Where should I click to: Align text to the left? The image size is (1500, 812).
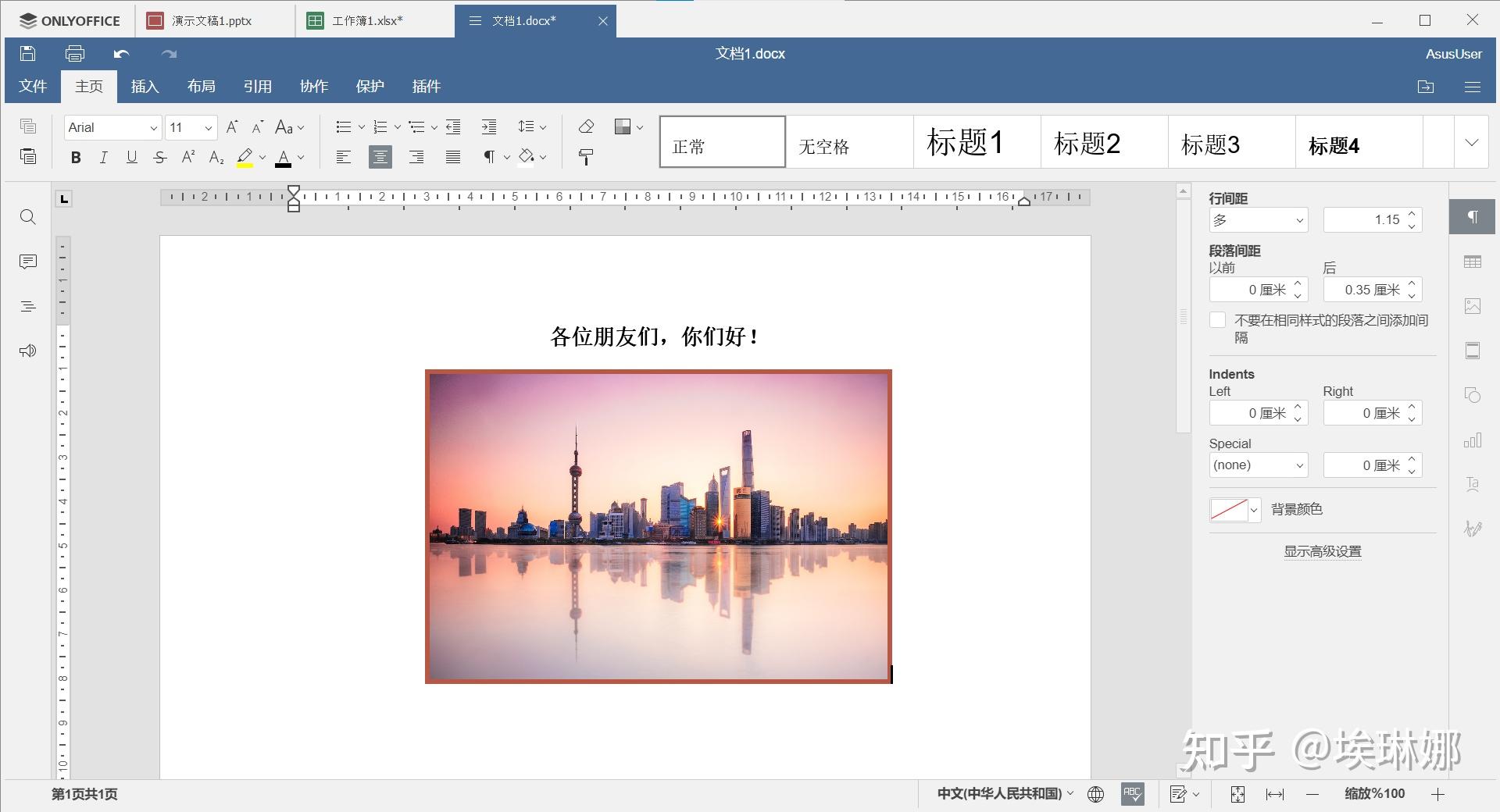coord(343,157)
